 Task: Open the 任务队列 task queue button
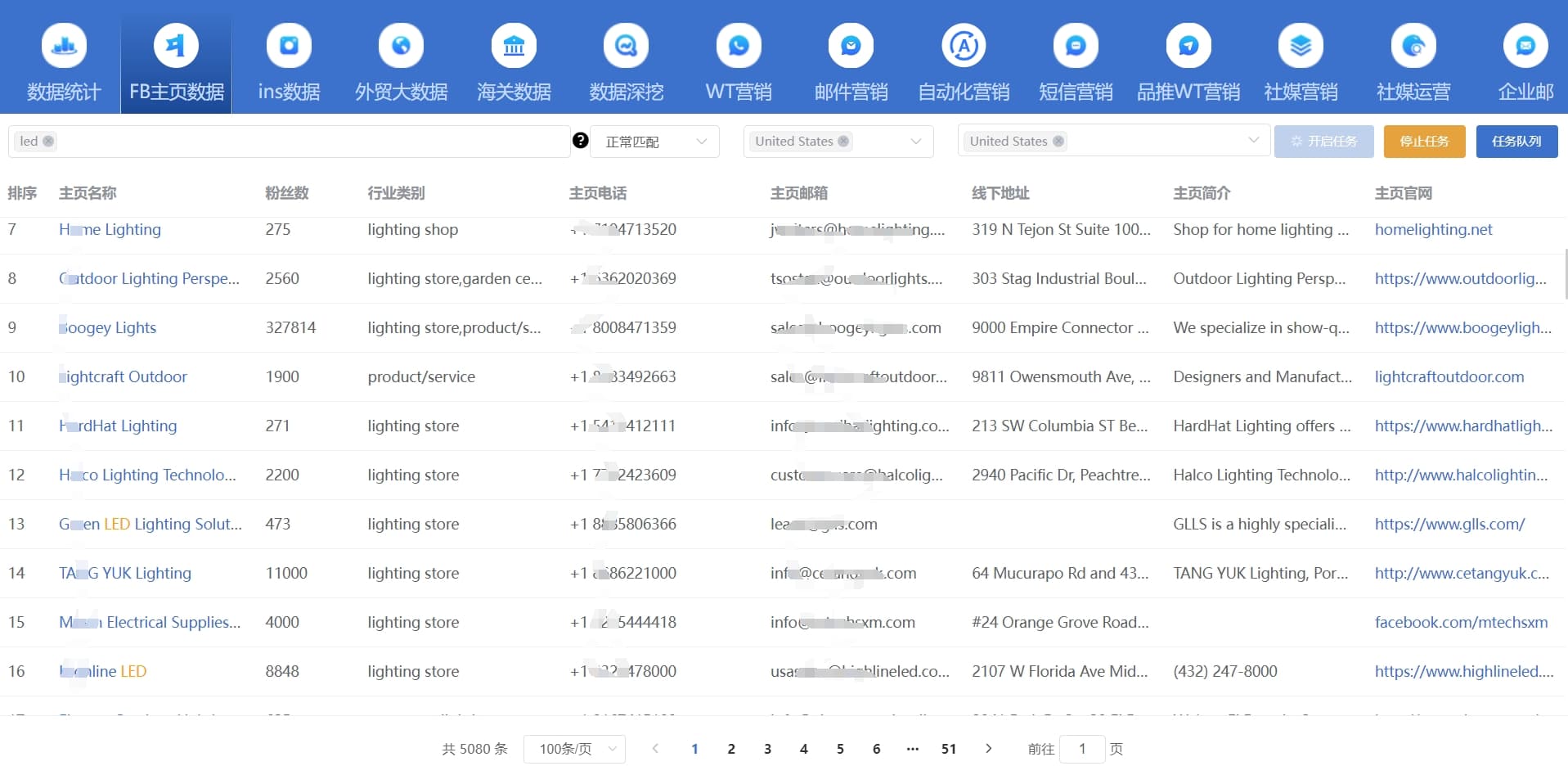pos(1516,141)
